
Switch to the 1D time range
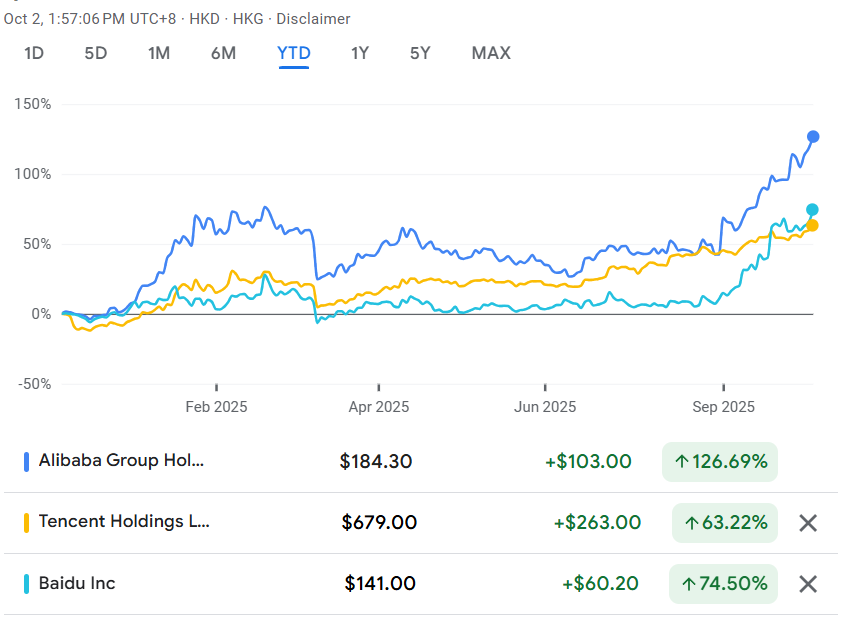click(34, 53)
